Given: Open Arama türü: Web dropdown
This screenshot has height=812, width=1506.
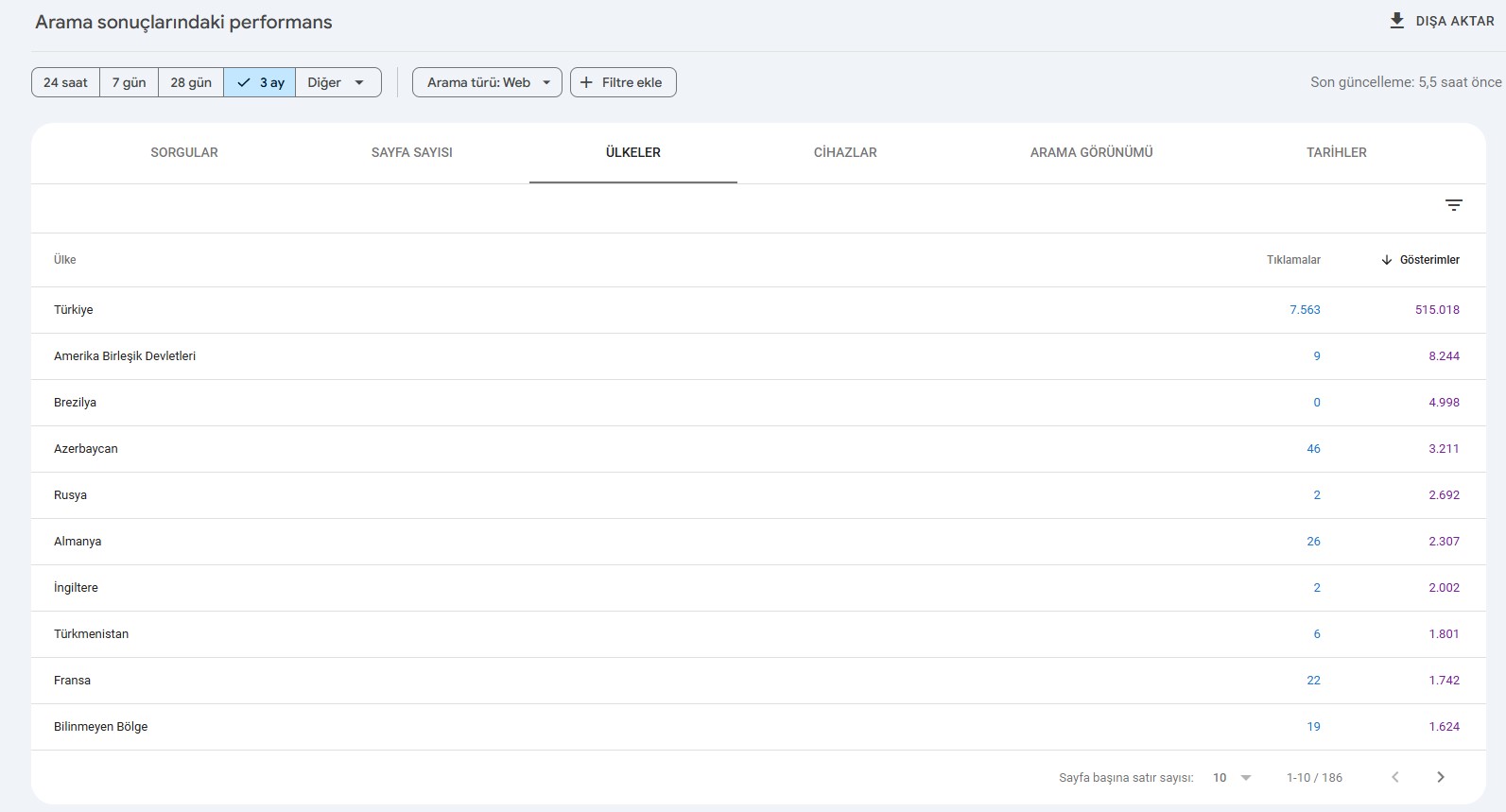Looking at the screenshot, I should 487,82.
